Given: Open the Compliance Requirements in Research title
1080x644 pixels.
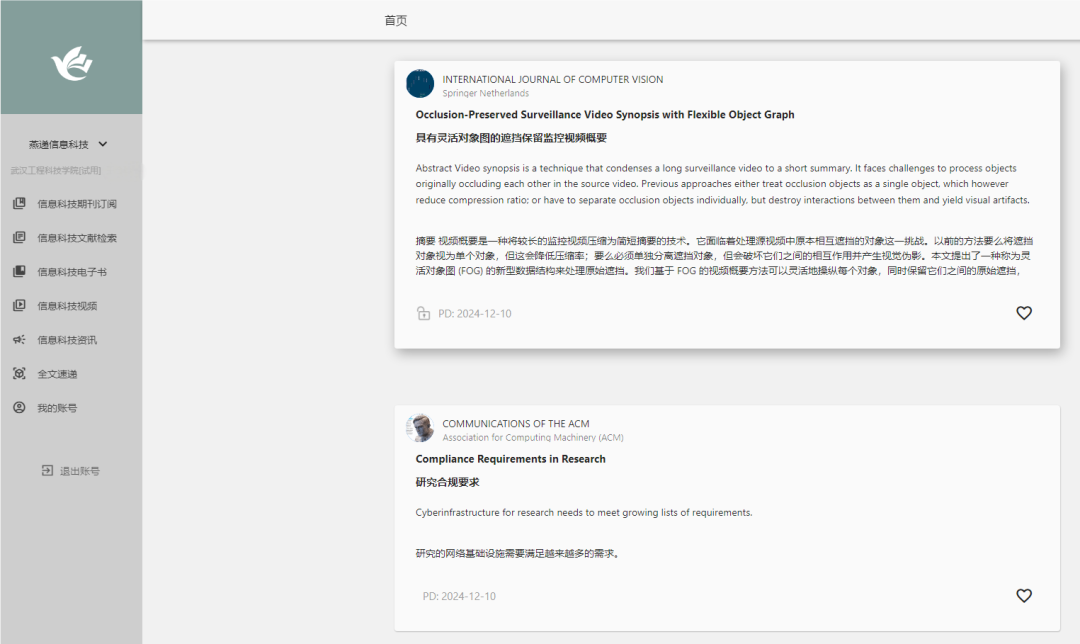Looking at the screenshot, I should (510, 459).
